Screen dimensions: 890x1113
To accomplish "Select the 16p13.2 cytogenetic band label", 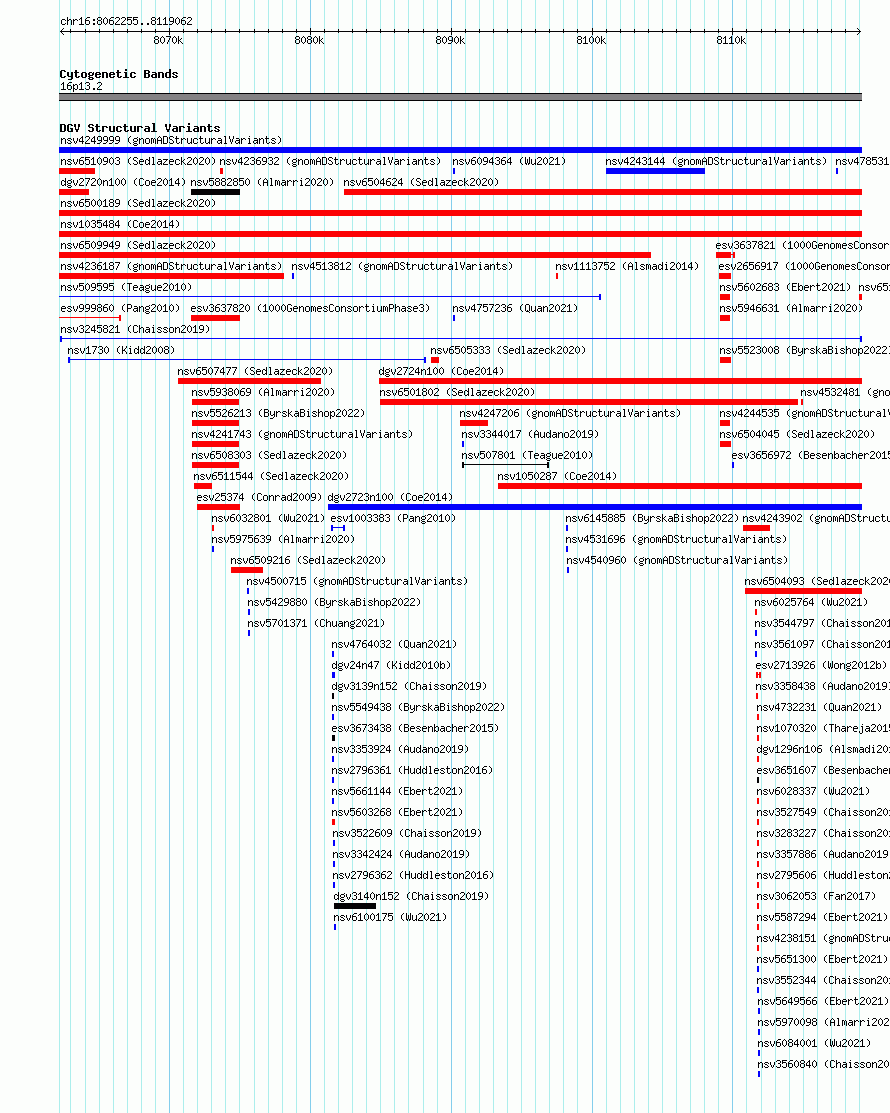I will (x=81, y=87).
